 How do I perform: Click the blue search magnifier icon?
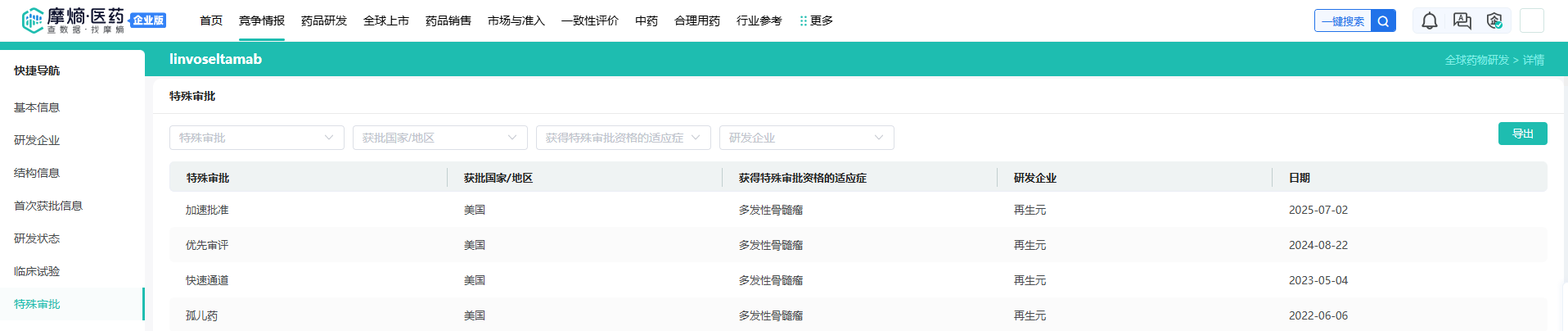1383,21
